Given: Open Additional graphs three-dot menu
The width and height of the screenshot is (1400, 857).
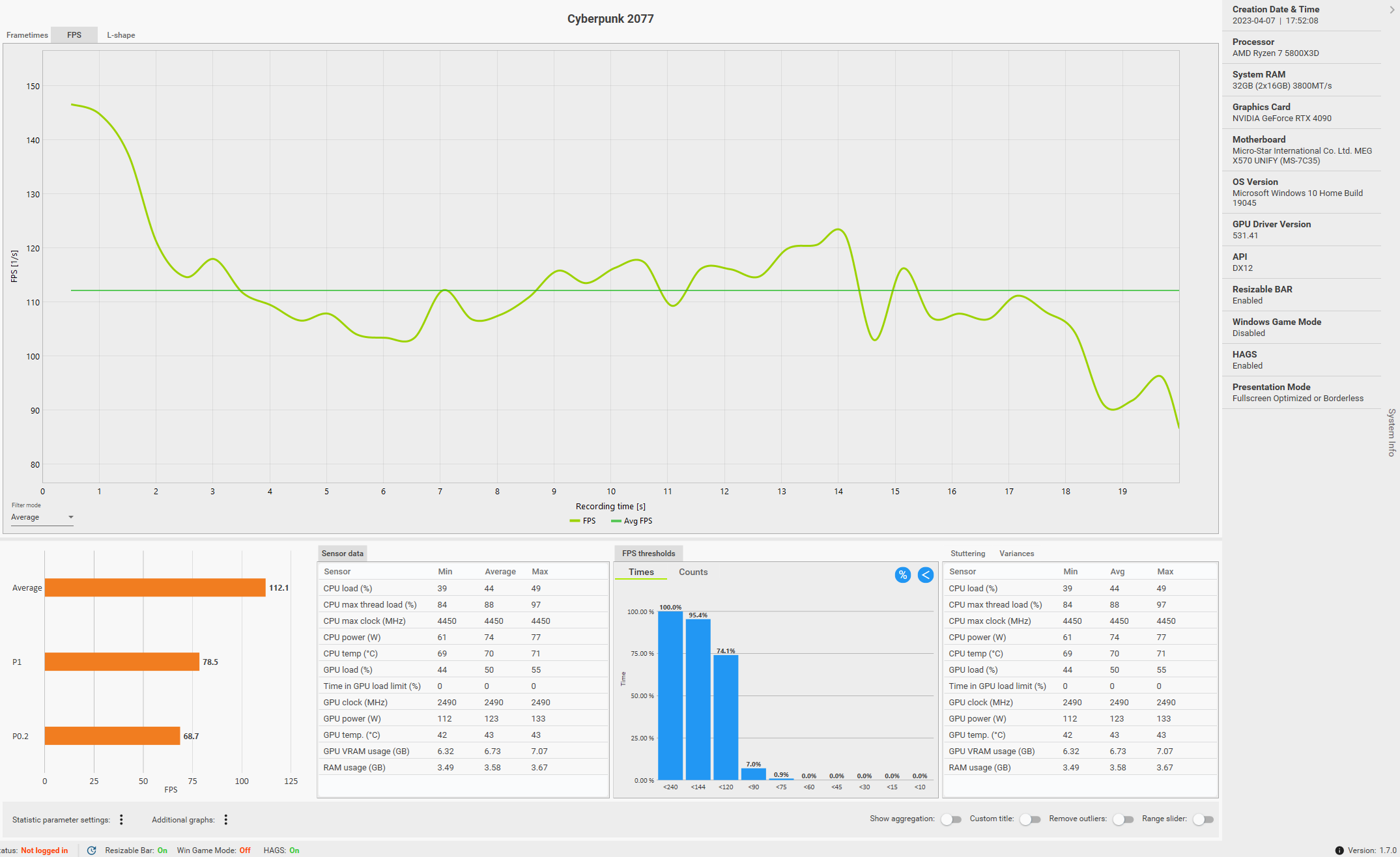Looking at the screenshot, I should [x=226, y=820].
